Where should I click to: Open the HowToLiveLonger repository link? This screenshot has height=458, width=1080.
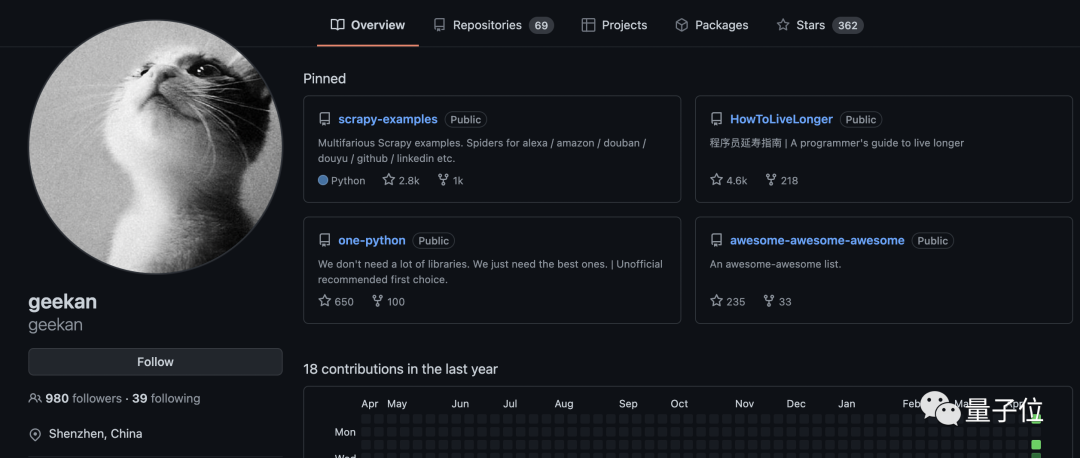[x=781, y=119]
